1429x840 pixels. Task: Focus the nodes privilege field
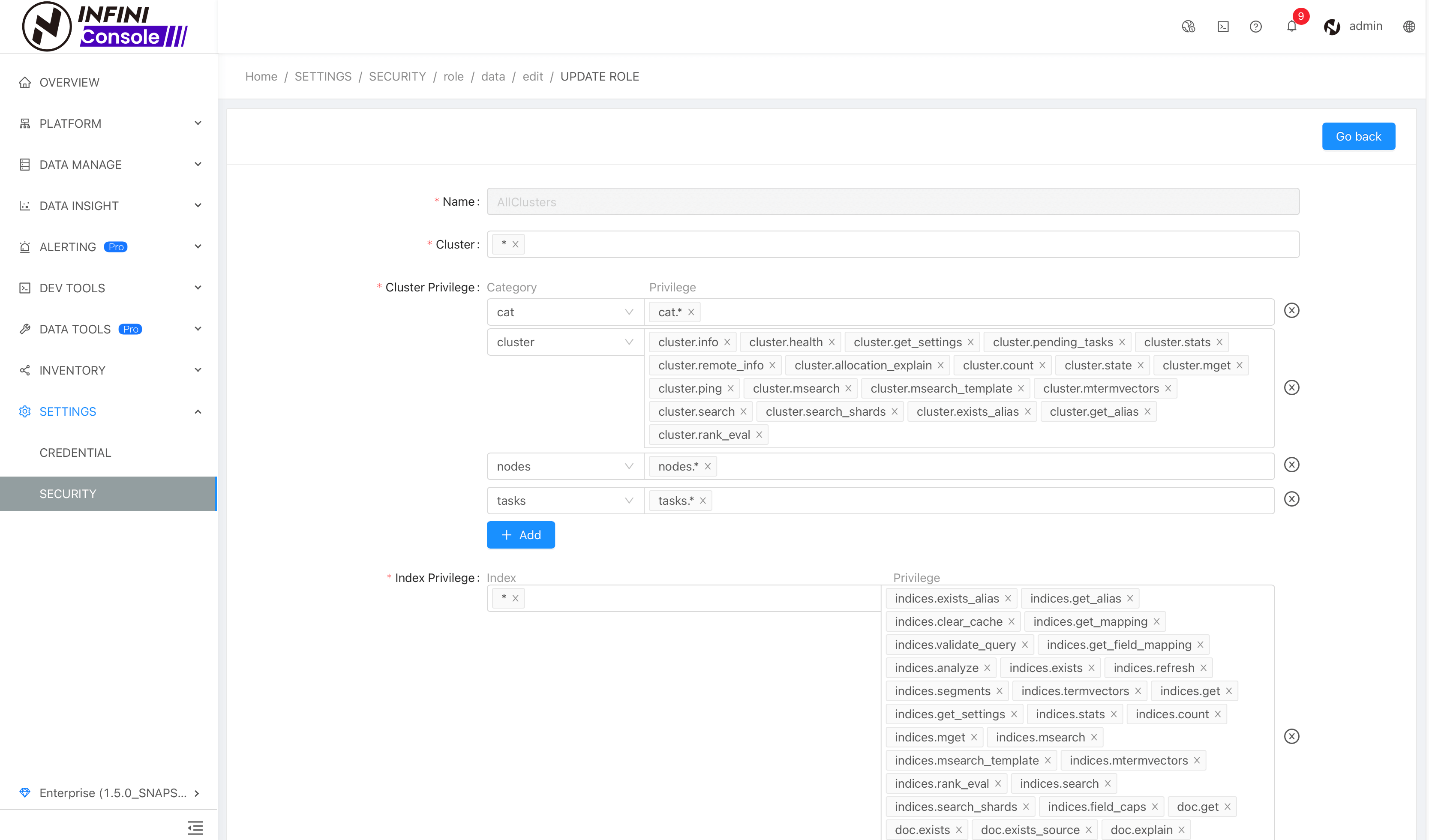point(959,466)
